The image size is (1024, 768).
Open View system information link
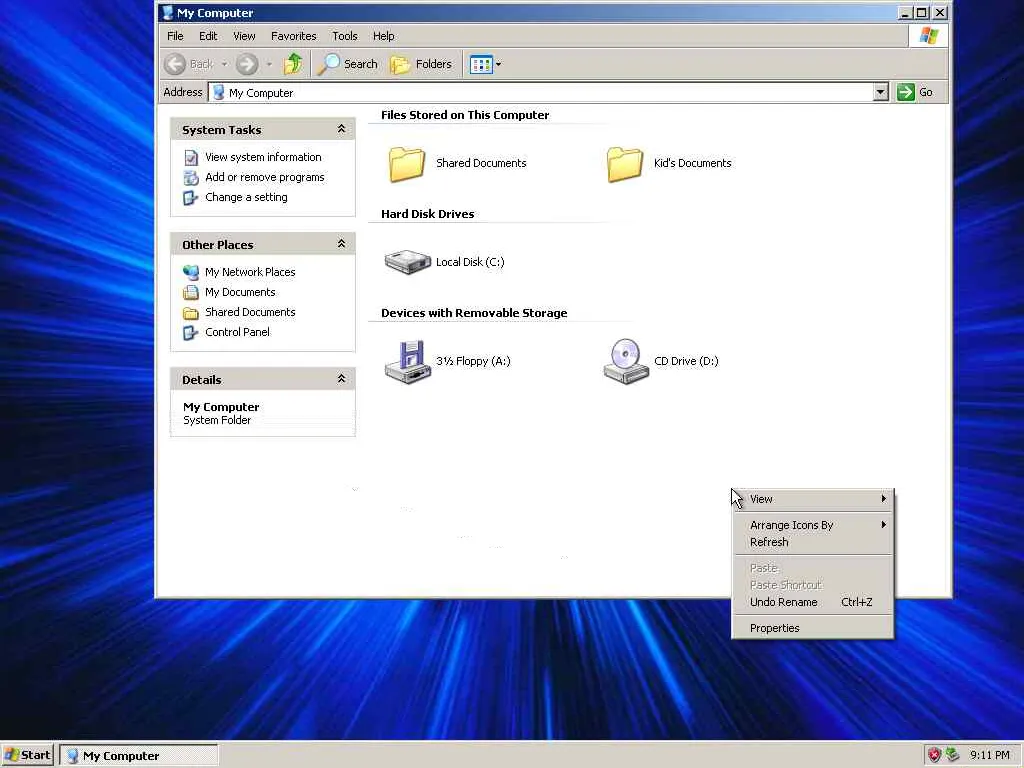263,157
